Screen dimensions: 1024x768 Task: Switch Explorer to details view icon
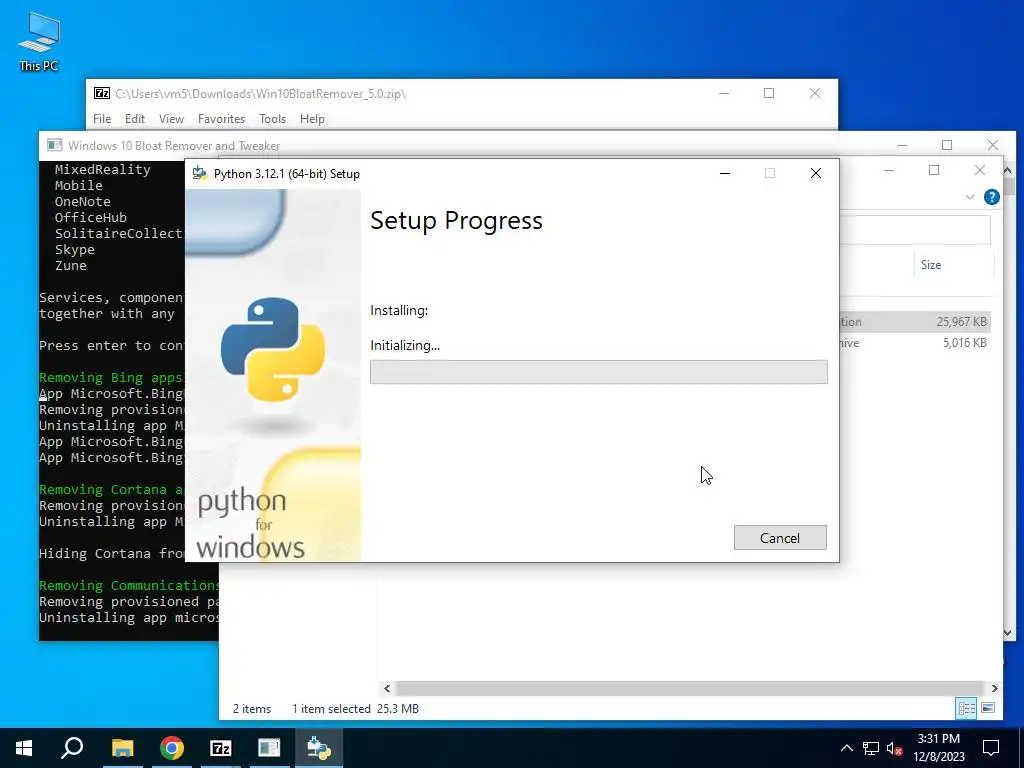point(967,708)
